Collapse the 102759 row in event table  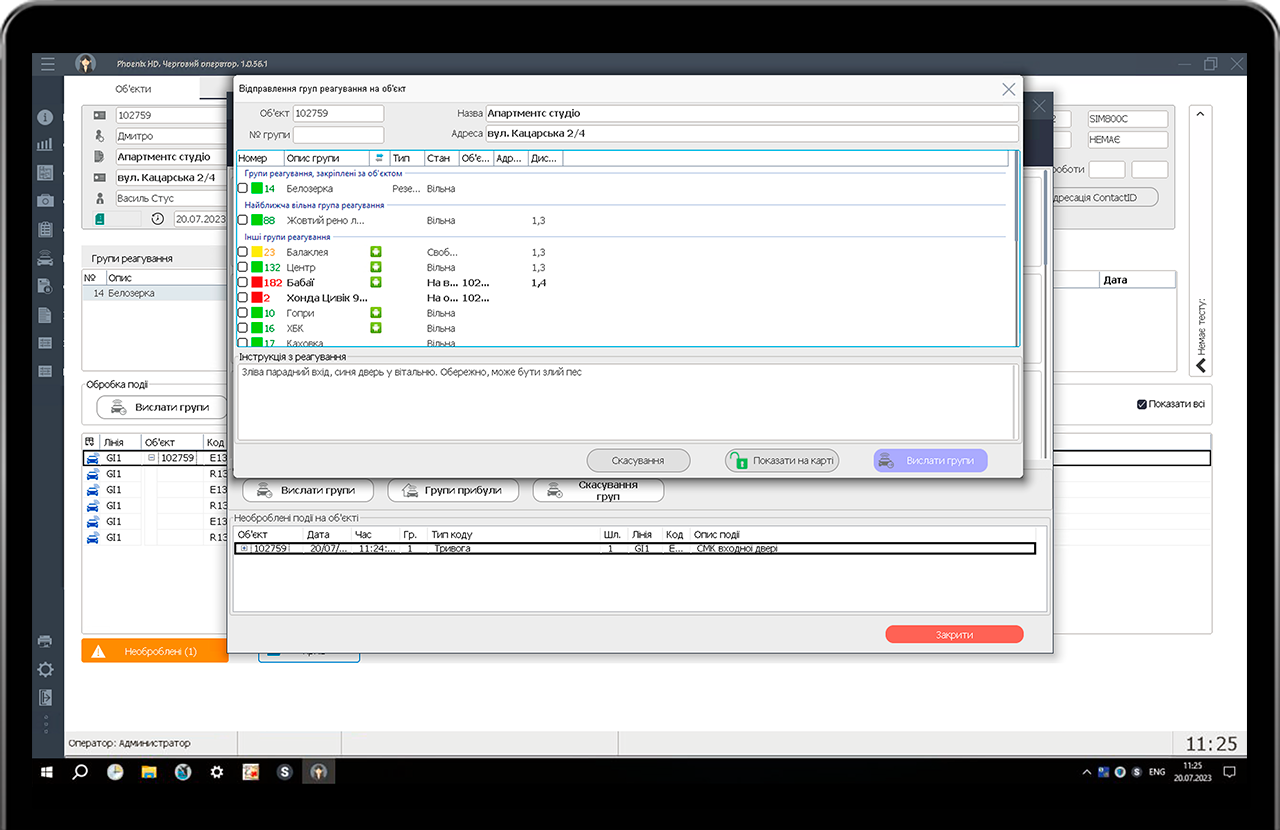[x=153, y=458]
